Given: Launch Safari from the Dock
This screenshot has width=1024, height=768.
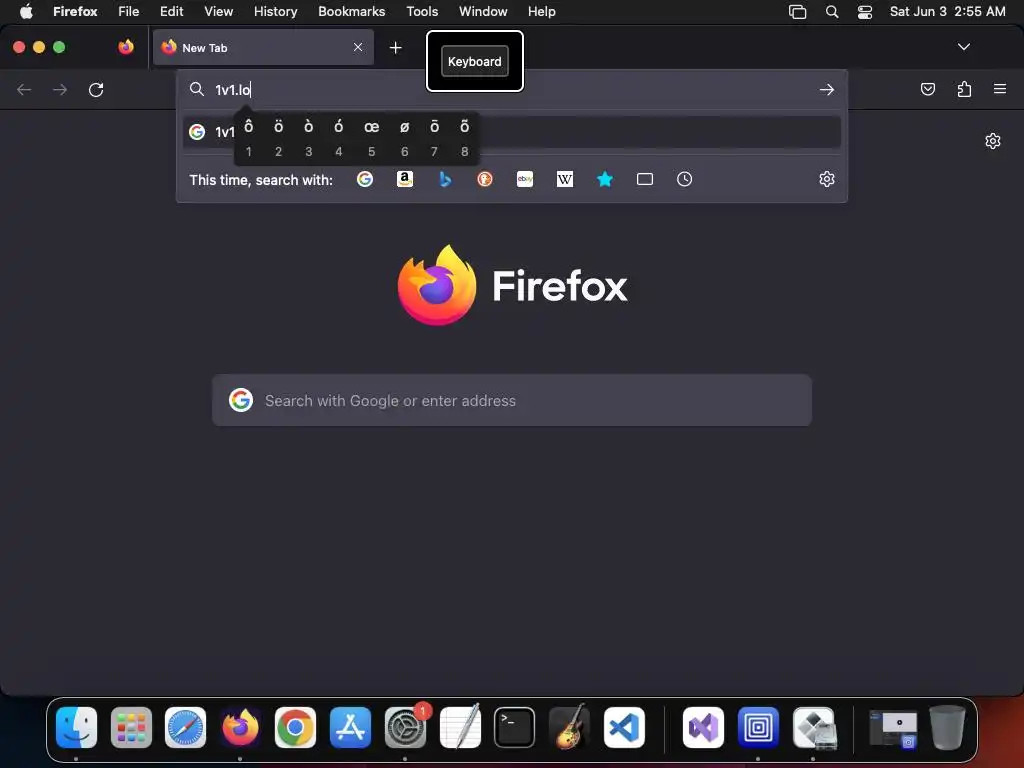Looking at the screenshot, I should point(185,727).
